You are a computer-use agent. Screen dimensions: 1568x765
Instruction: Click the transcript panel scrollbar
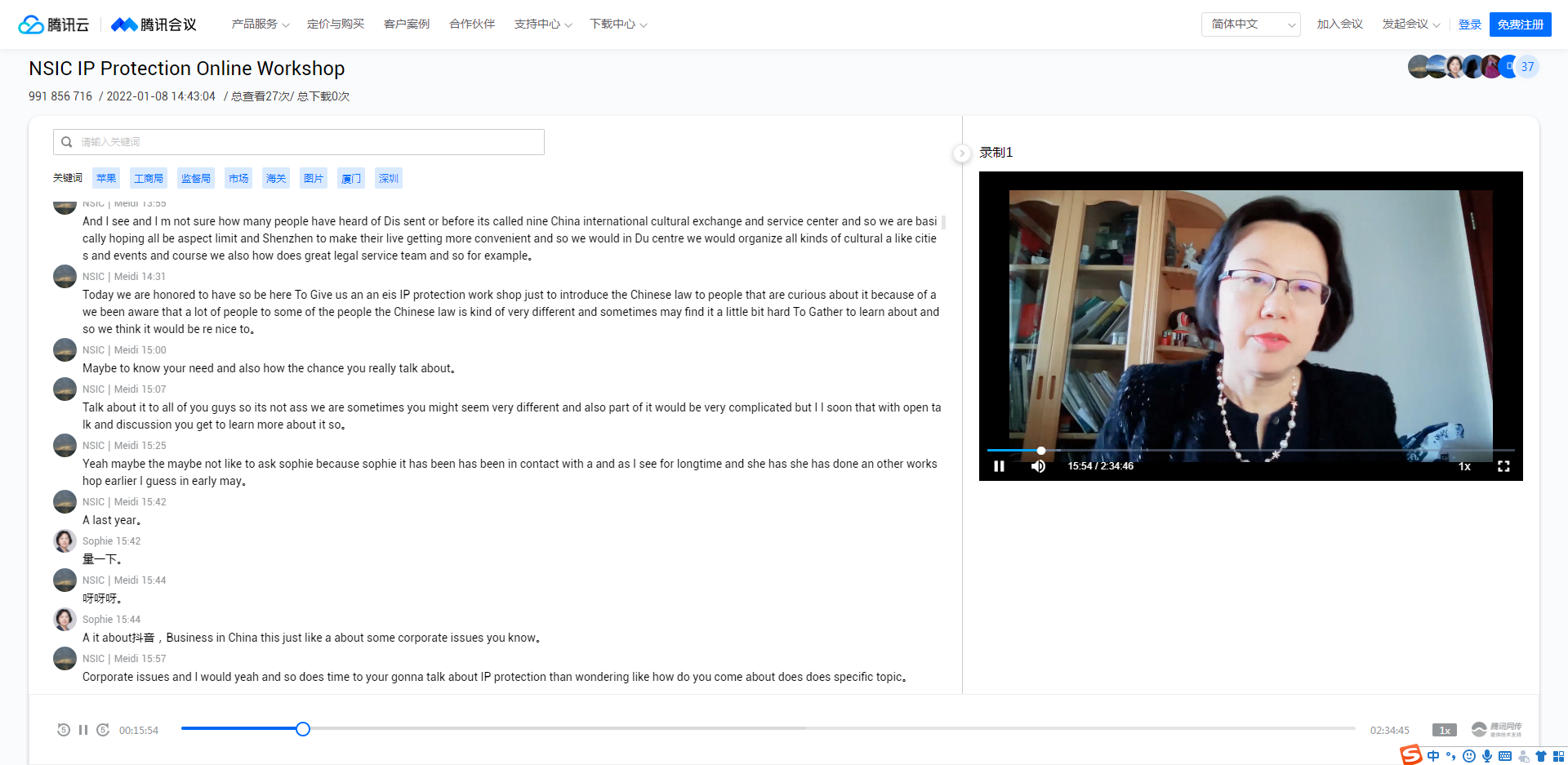[x=944, y=222]
